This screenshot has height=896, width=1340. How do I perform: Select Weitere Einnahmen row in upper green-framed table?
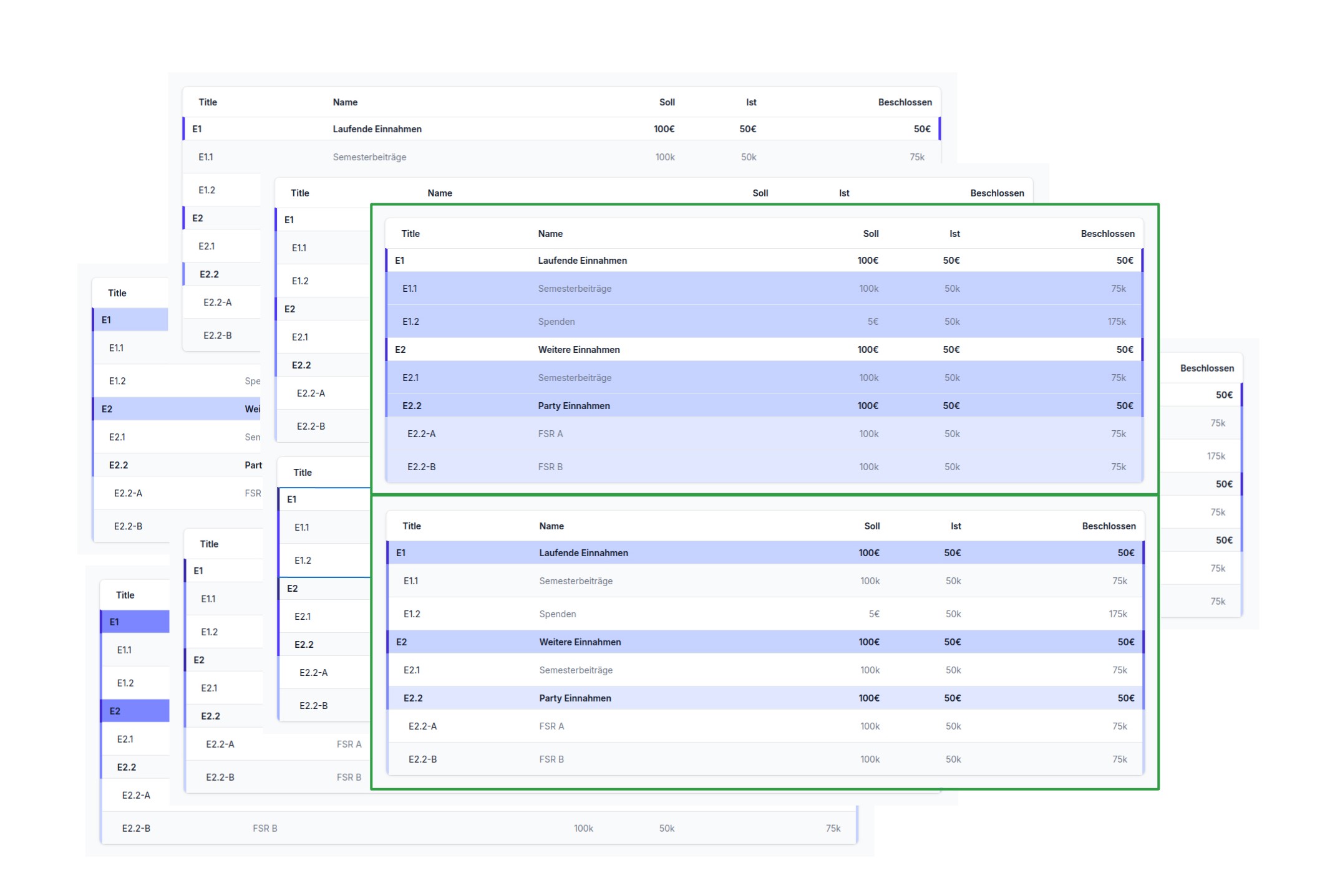click(578, 350)
